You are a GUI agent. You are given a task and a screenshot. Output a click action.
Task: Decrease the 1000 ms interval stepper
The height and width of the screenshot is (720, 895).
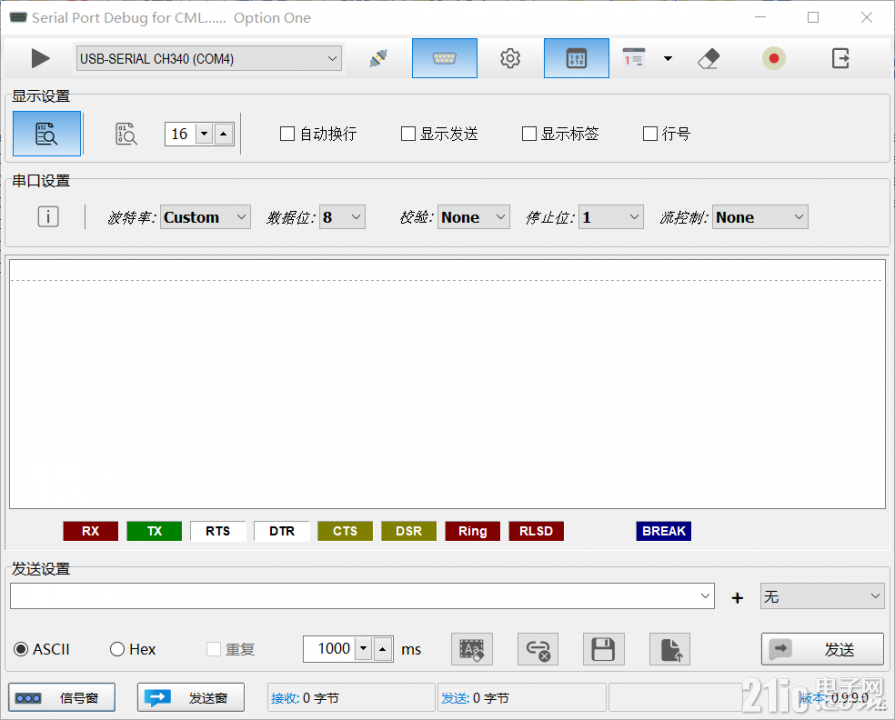[364, 649]
